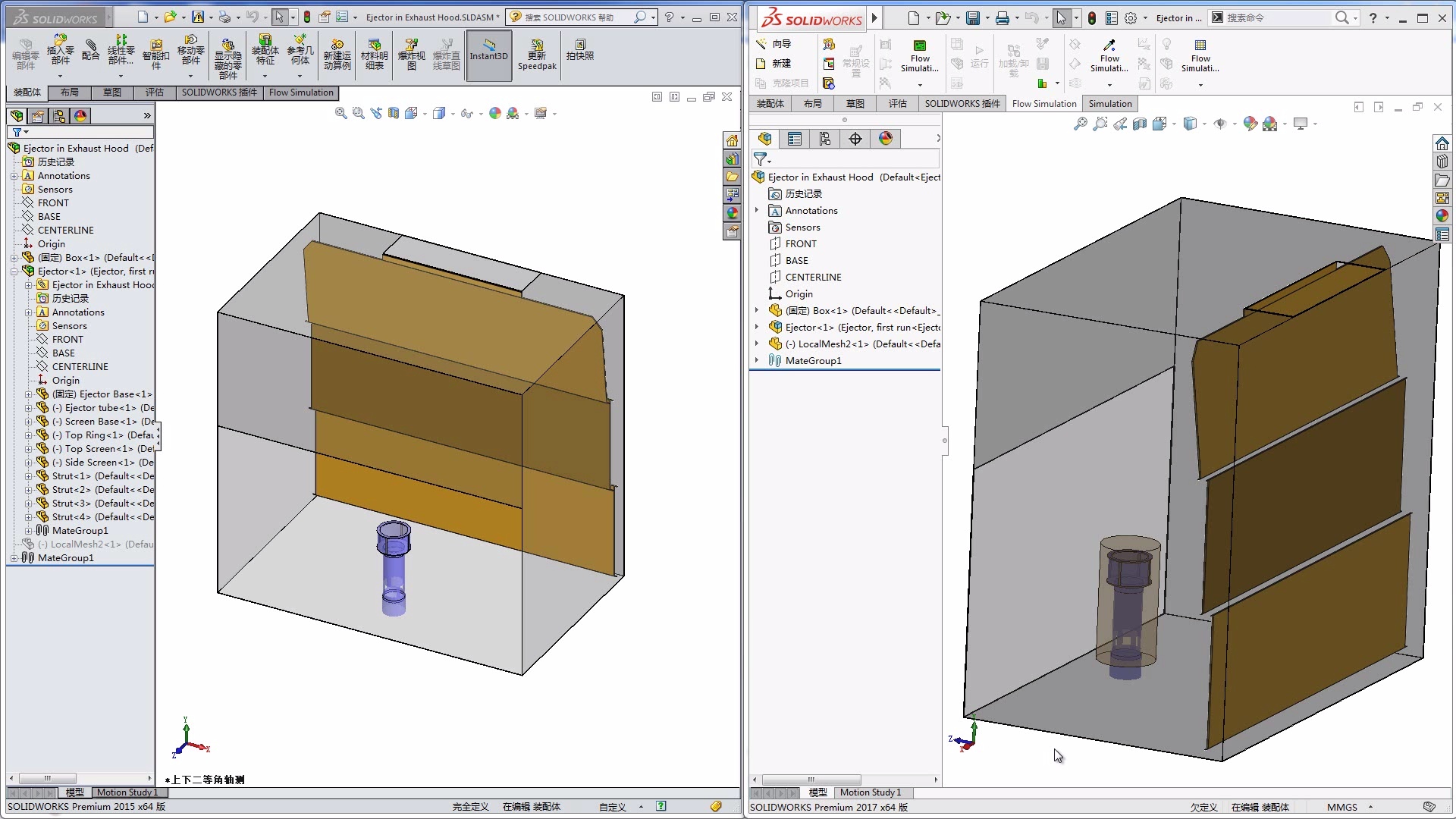Image resolution: width=1456 pixels, height=819 pixels.
Task: Take a snapshot with 拍快照 tool
Action: click(x=582, y=53)
